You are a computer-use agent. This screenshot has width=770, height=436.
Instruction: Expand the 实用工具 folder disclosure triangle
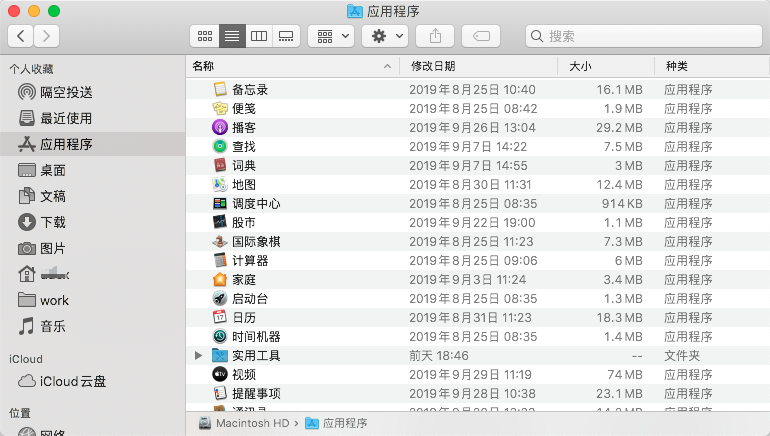tap(198, 355)
